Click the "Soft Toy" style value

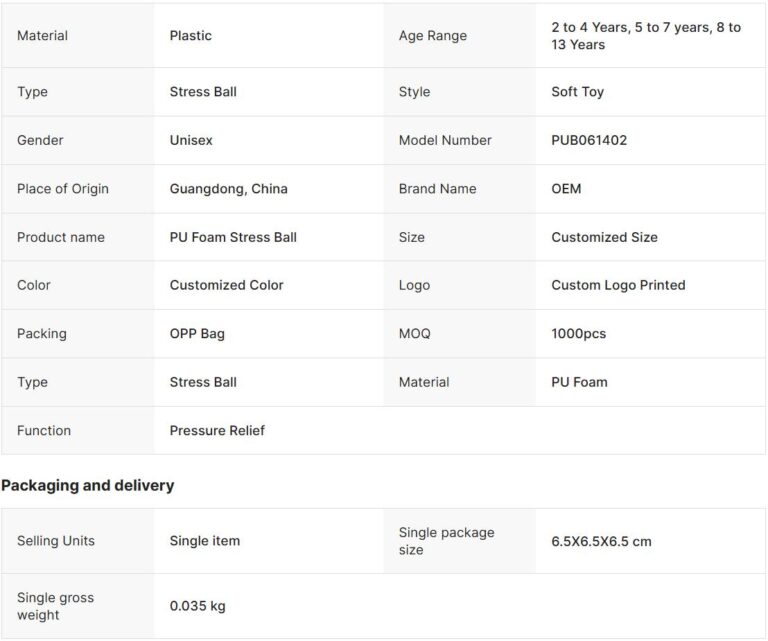pos(578,92)
